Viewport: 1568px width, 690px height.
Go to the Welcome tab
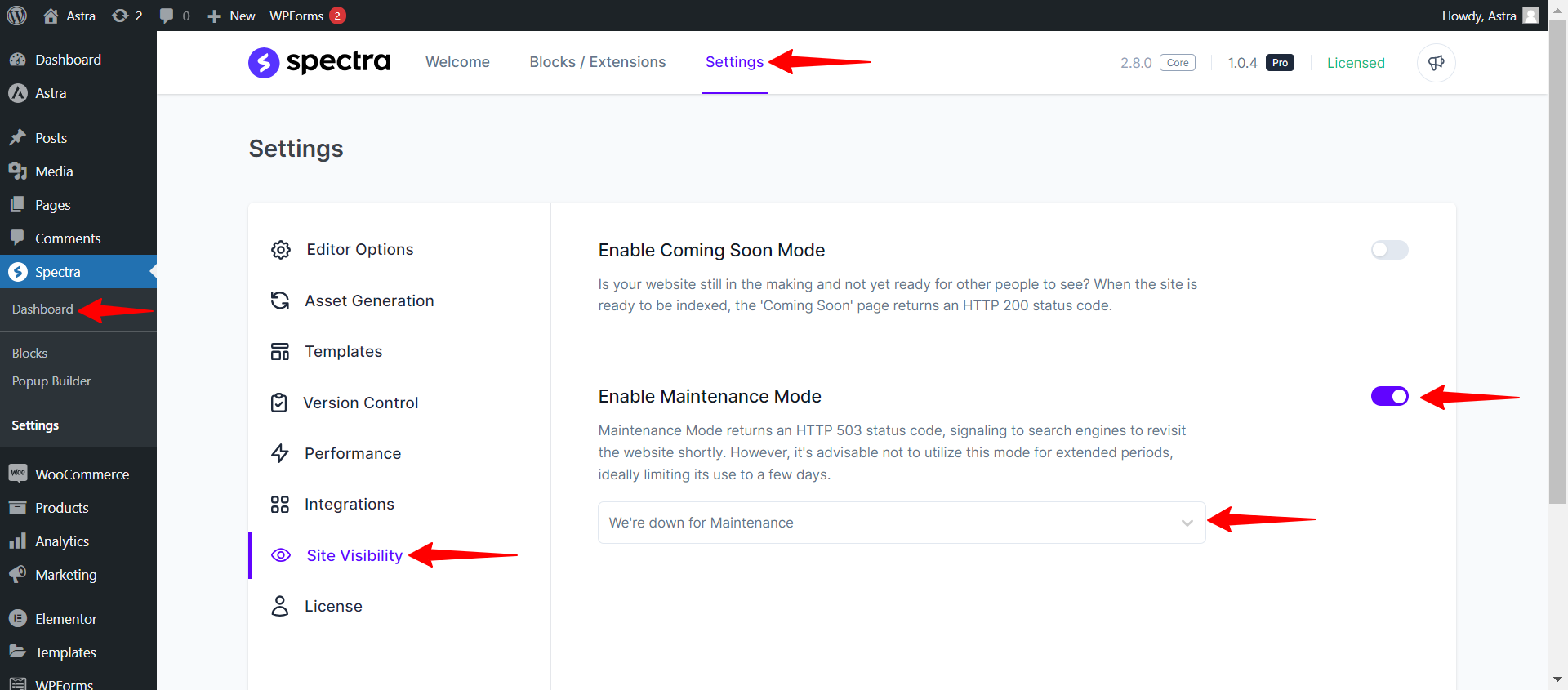click(x=457, y=62)
